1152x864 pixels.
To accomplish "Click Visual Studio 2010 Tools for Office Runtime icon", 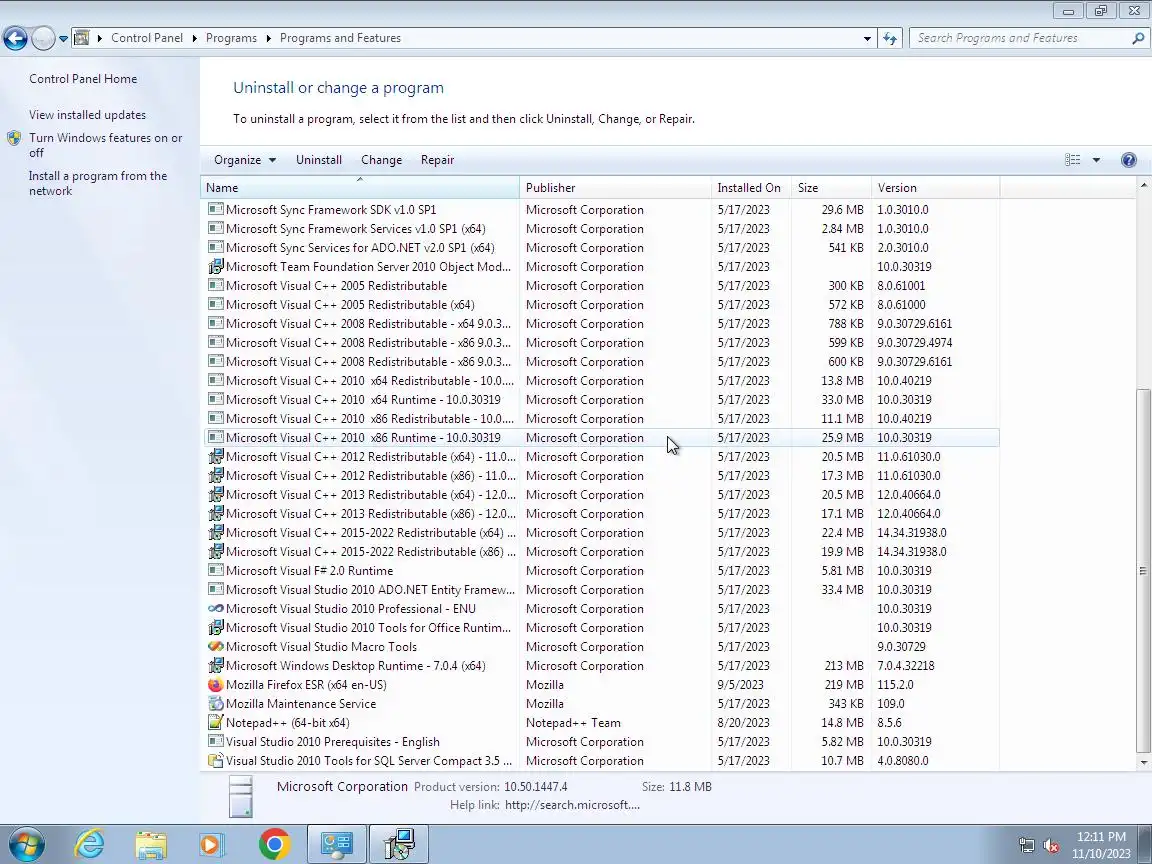I will pos(215,627).
